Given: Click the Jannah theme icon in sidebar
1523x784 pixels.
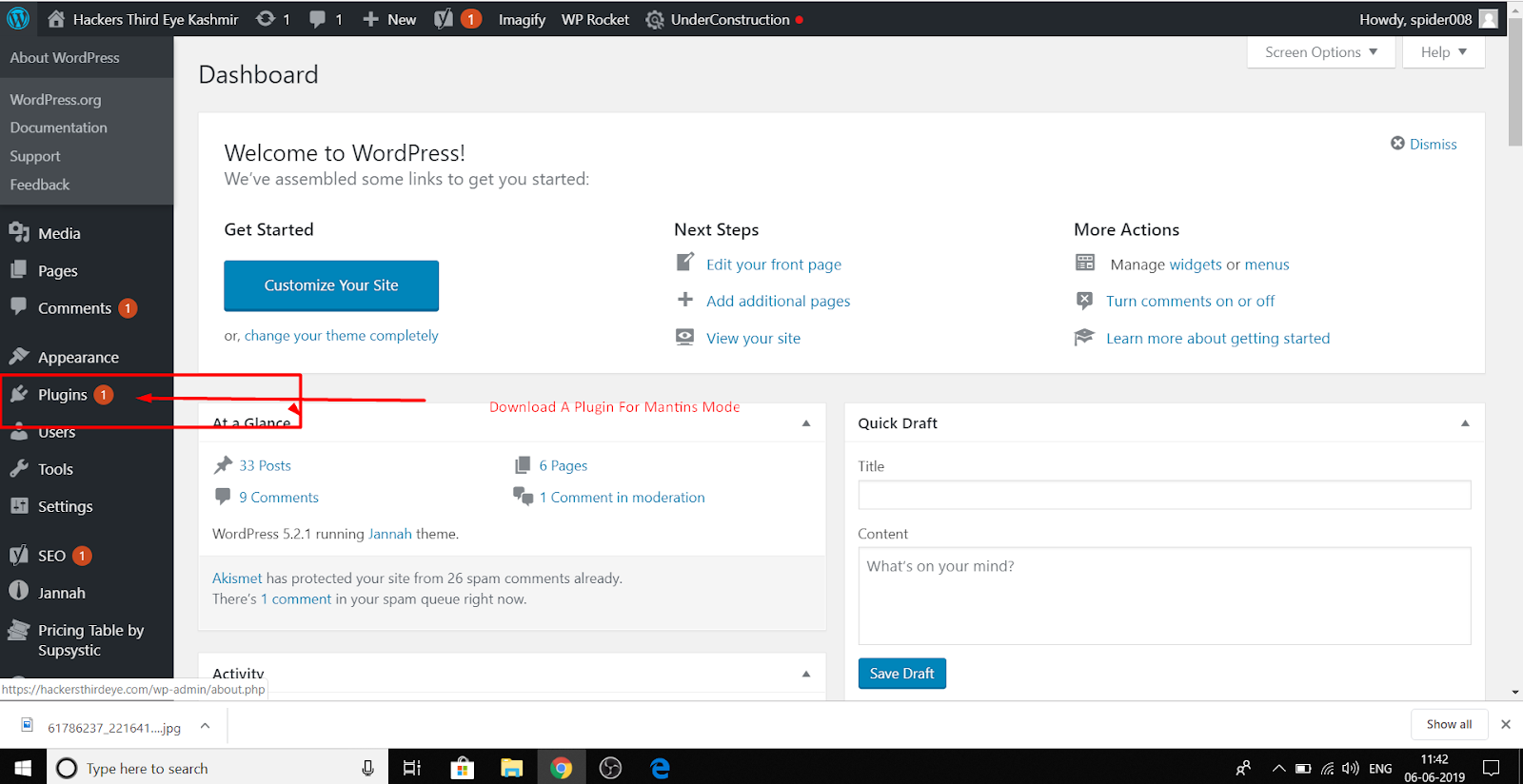Looking at the screenshot, I should tap(19, 591).
